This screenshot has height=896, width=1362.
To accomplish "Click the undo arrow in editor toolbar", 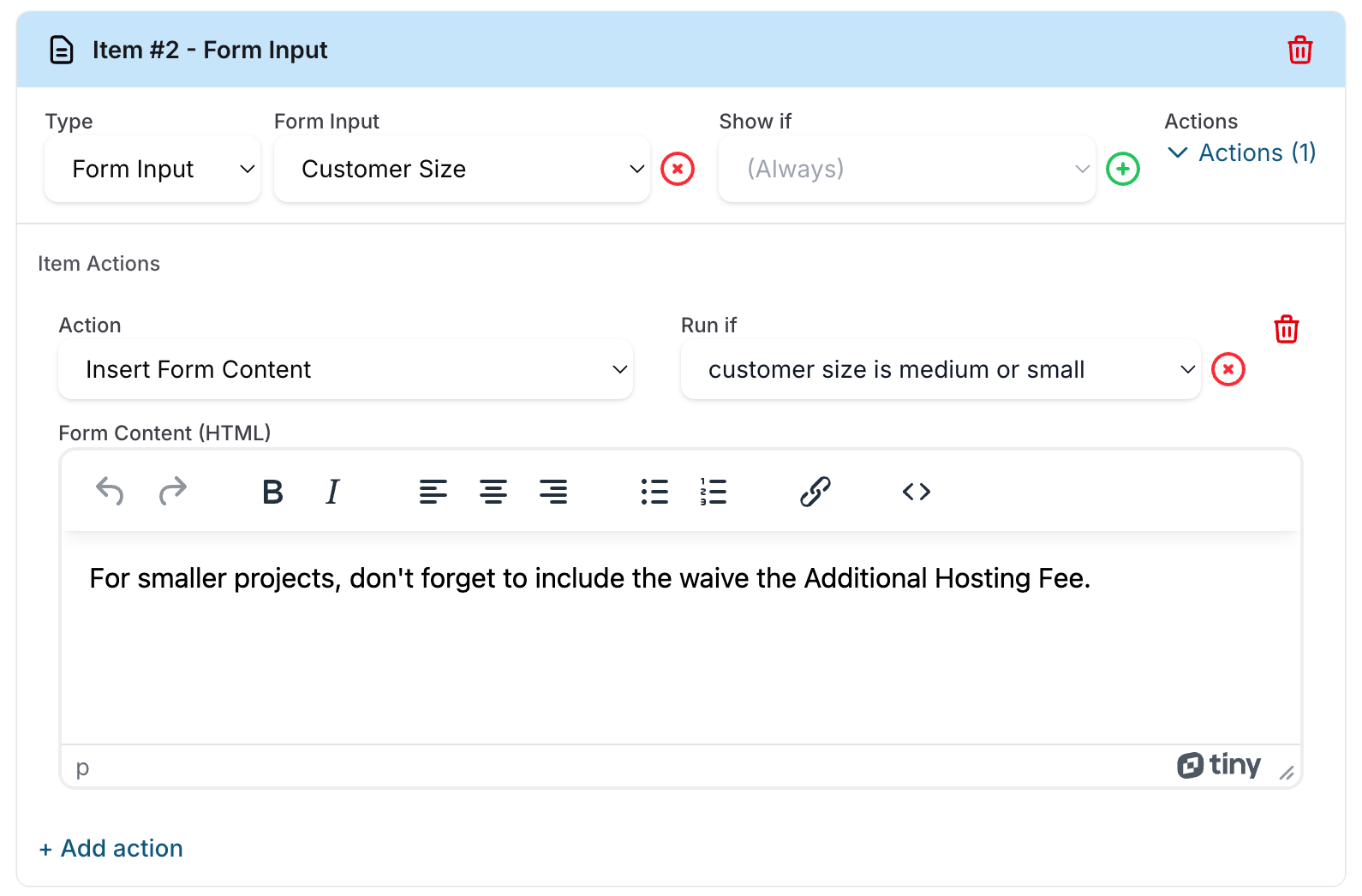I will (110, 492).
